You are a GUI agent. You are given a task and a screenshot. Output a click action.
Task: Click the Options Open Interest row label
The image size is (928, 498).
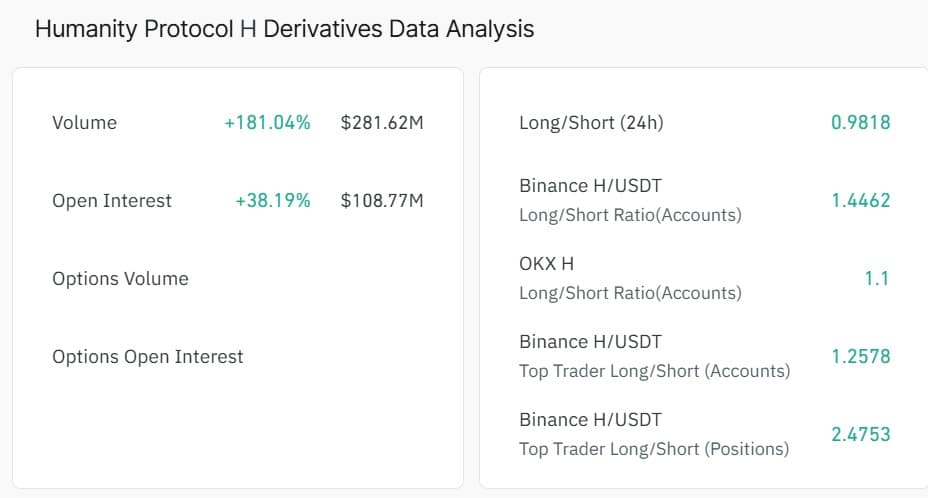(147, 357)
